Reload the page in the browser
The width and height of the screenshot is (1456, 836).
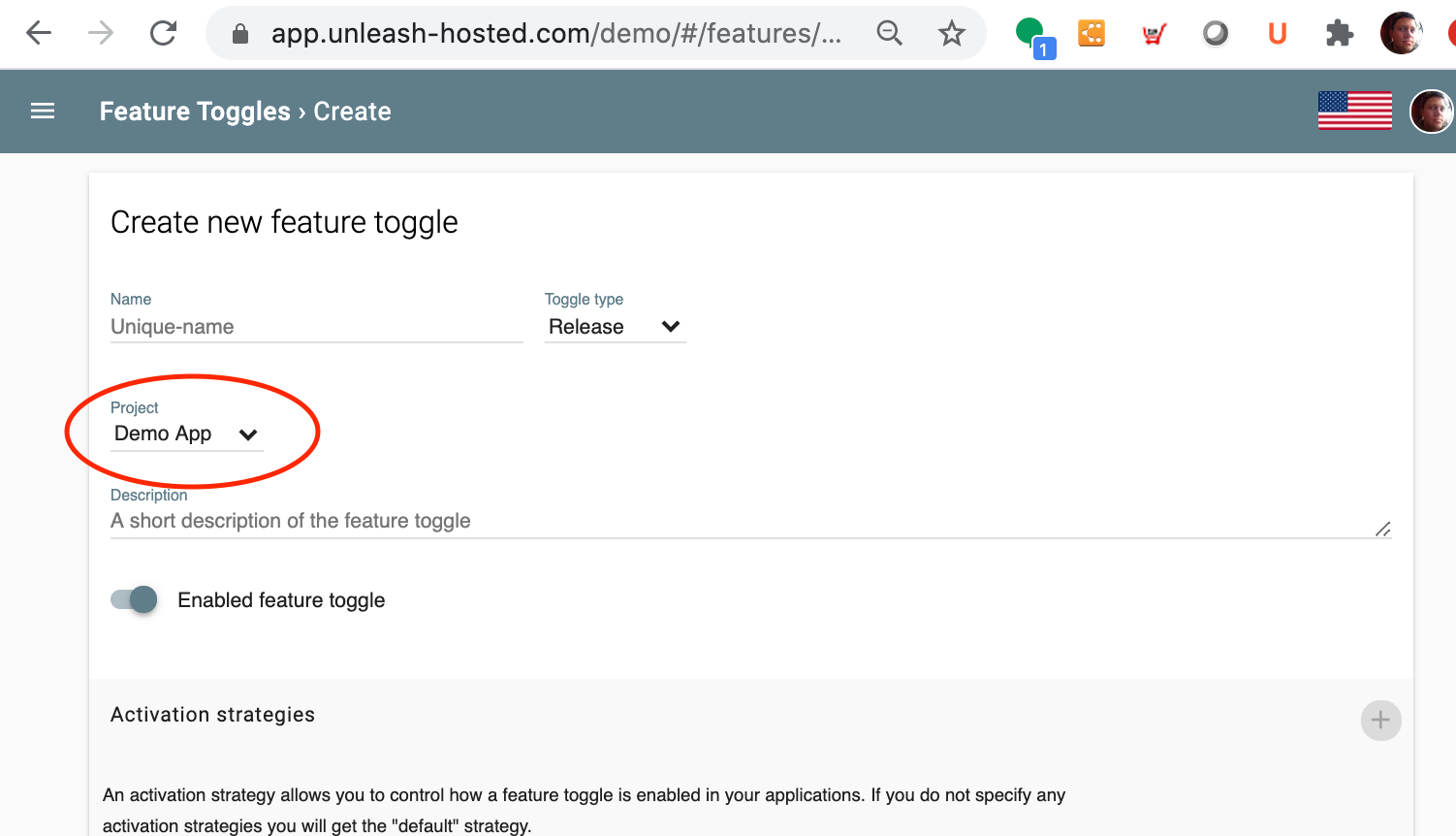pyautogui.click(x=163, y=34)
